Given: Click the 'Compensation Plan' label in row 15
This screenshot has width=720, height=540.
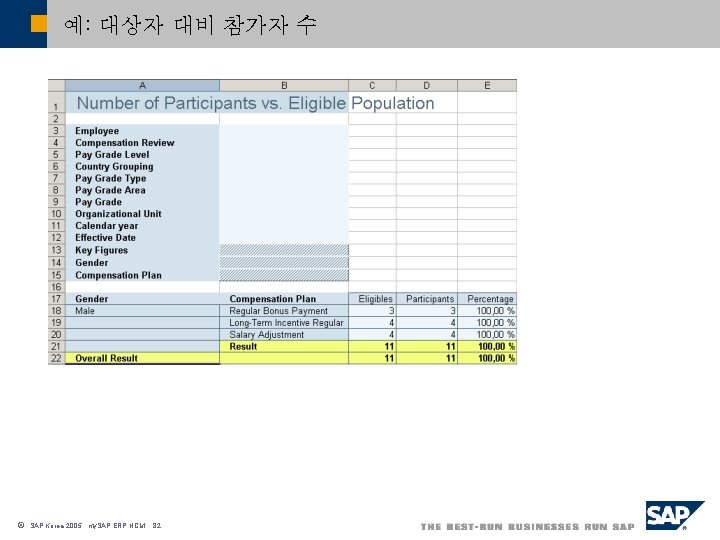Looking at the screenshot, I should coord(118,275).
